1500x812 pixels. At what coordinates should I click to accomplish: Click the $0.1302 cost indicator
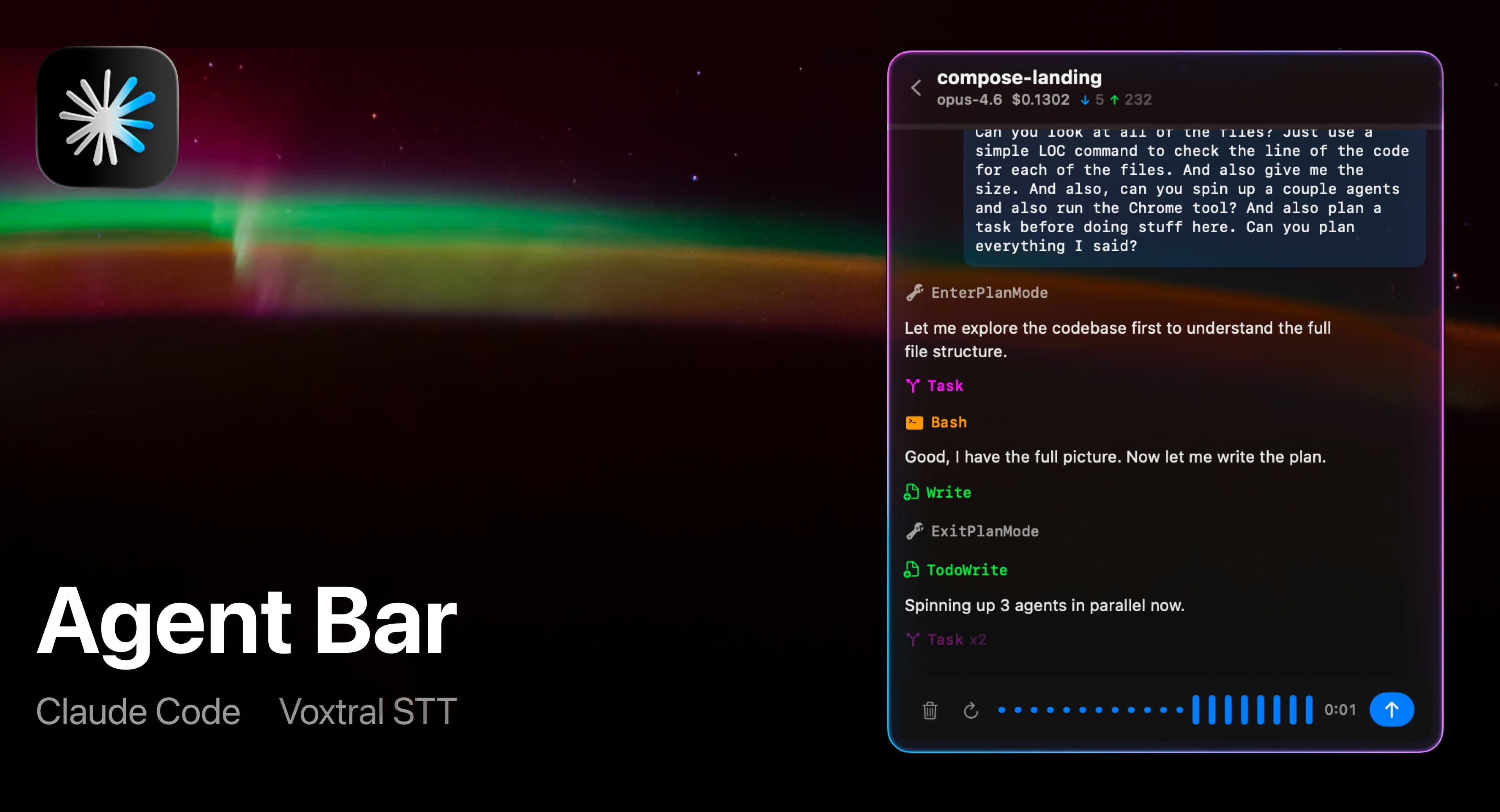[1041, 100]
